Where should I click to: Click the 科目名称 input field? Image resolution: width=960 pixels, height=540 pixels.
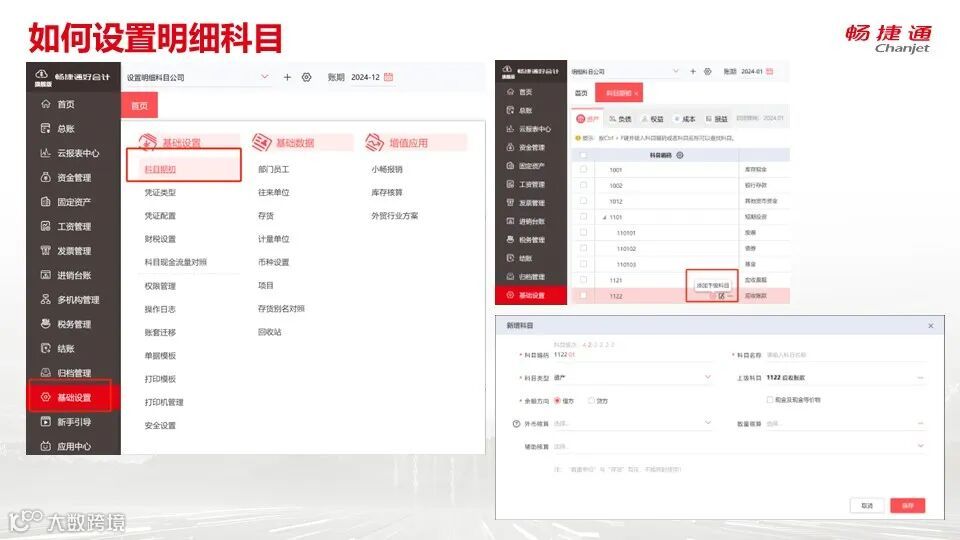pyautogui.click(x=845, y=355)
